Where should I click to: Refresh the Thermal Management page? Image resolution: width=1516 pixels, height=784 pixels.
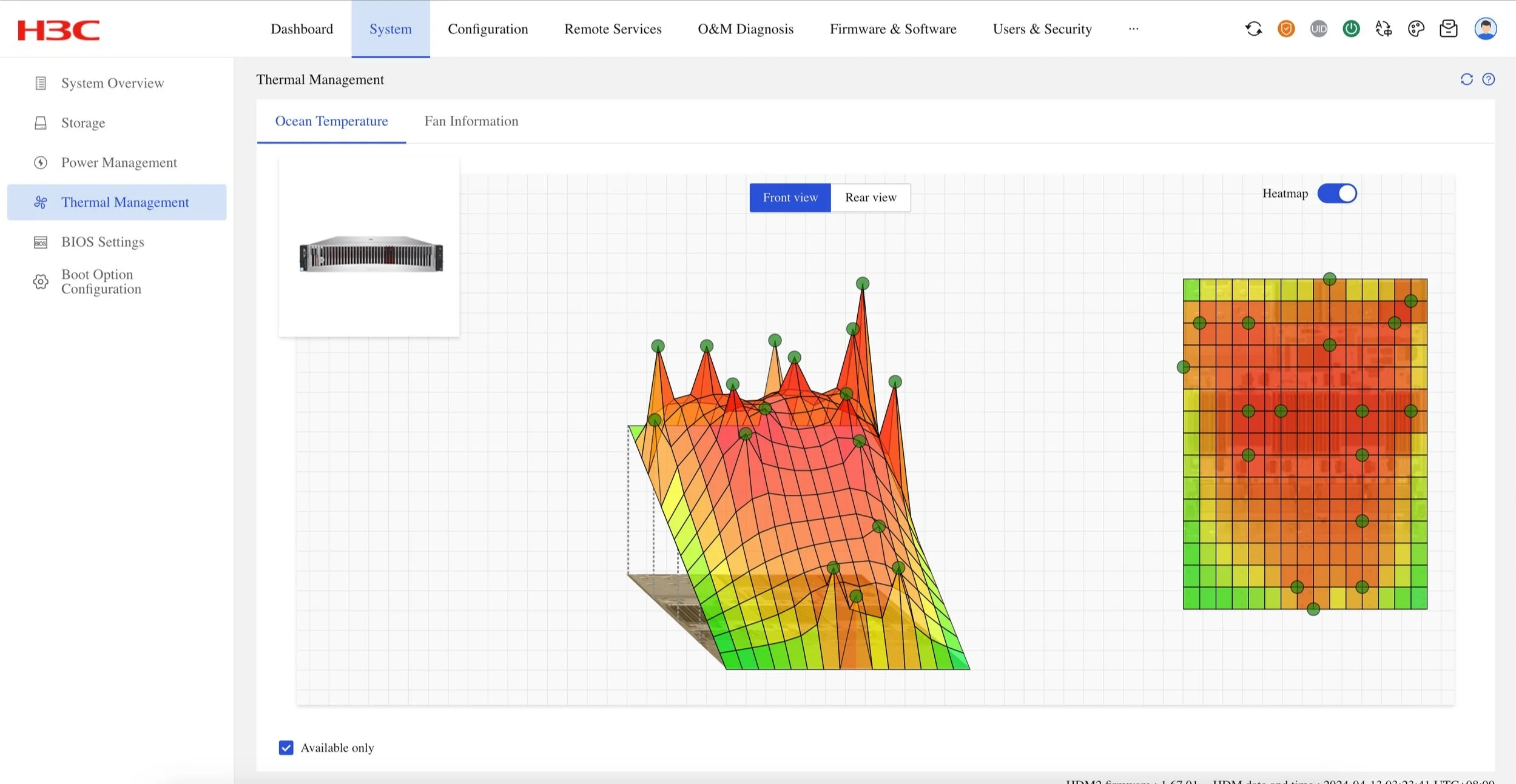coord(1466,79)
